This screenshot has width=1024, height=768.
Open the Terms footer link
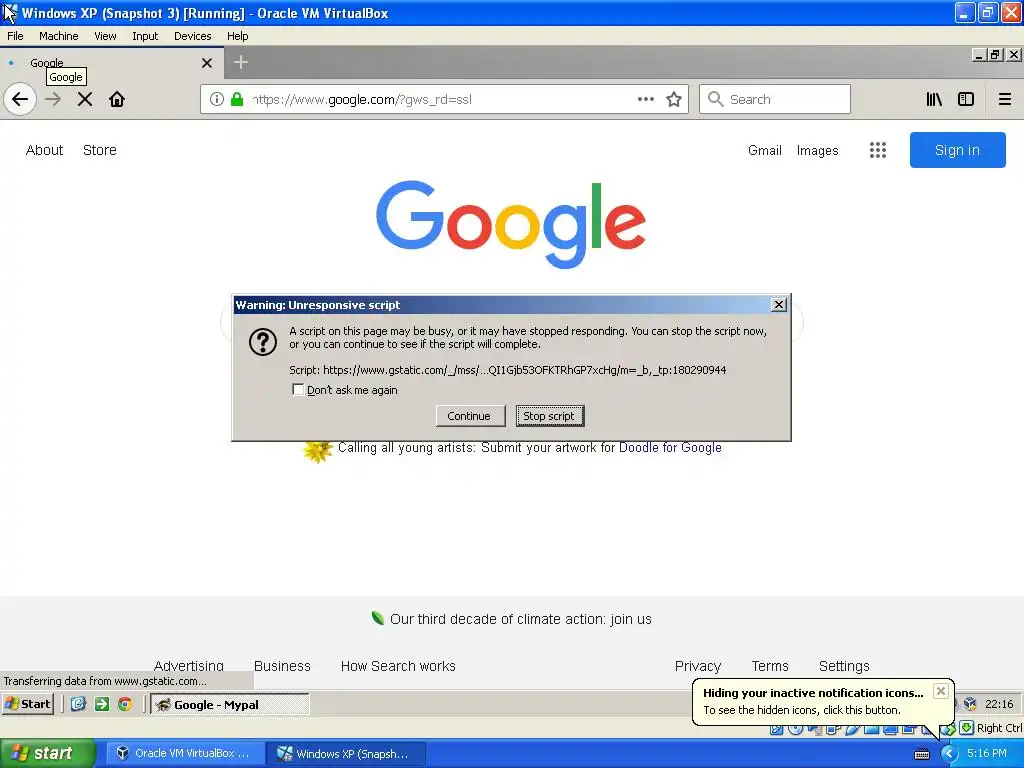(770, 666)
